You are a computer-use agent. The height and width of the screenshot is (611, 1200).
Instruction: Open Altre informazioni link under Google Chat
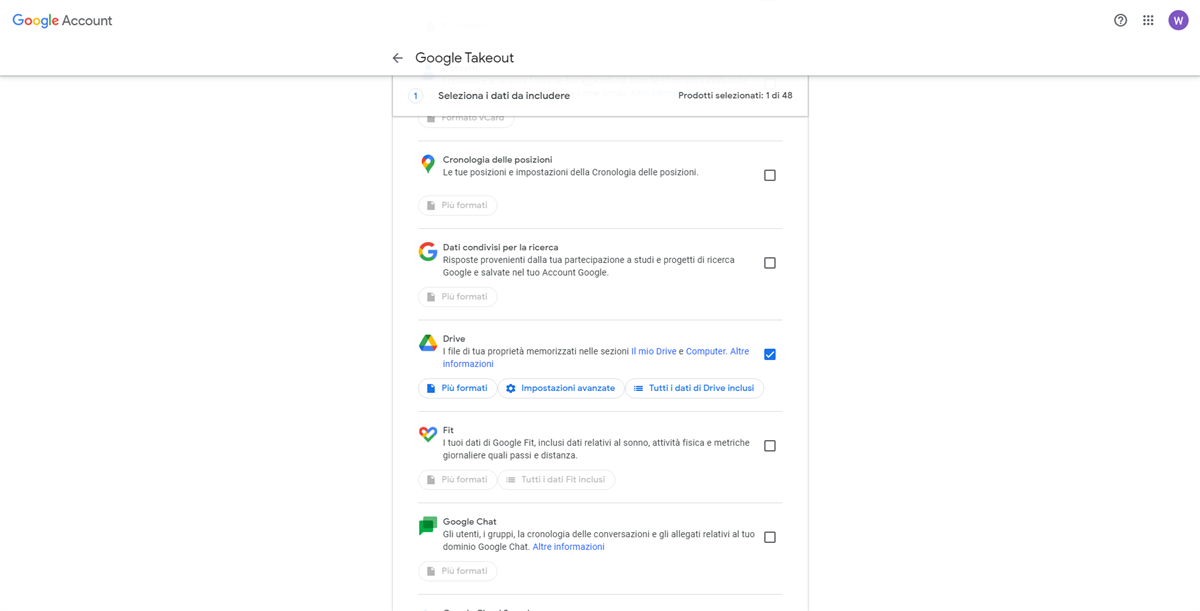point(568,547)
